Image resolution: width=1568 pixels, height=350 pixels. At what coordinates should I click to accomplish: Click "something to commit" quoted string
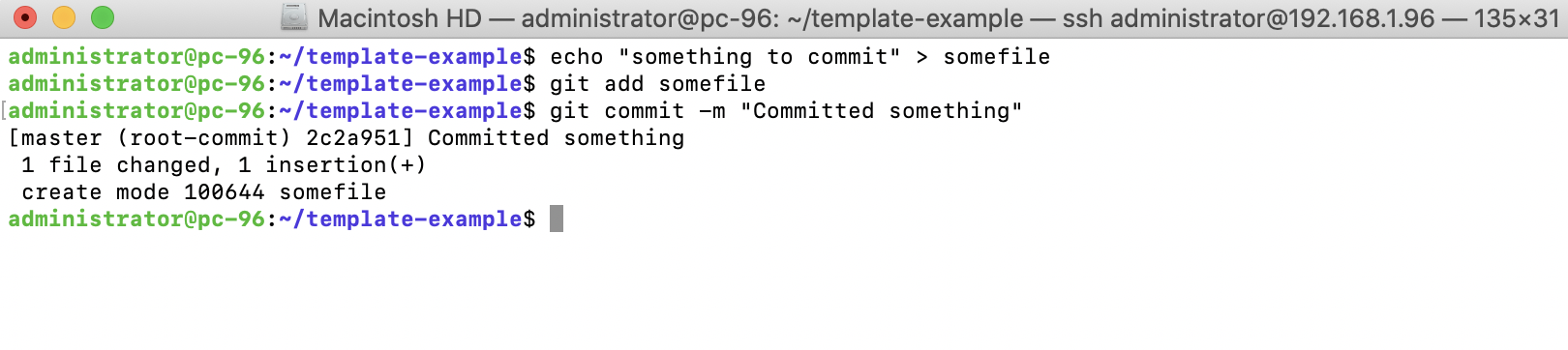[759, 57]
